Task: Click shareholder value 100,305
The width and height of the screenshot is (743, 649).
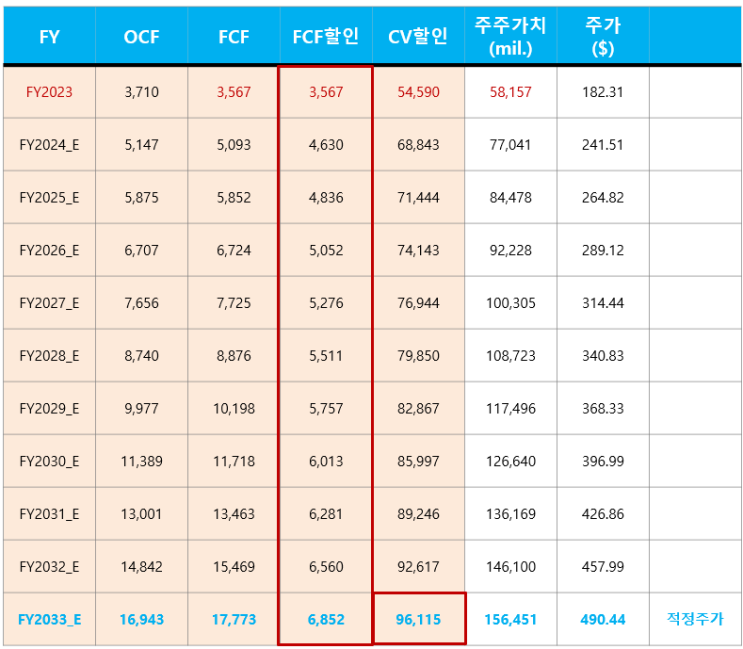Action: point(510,303)
